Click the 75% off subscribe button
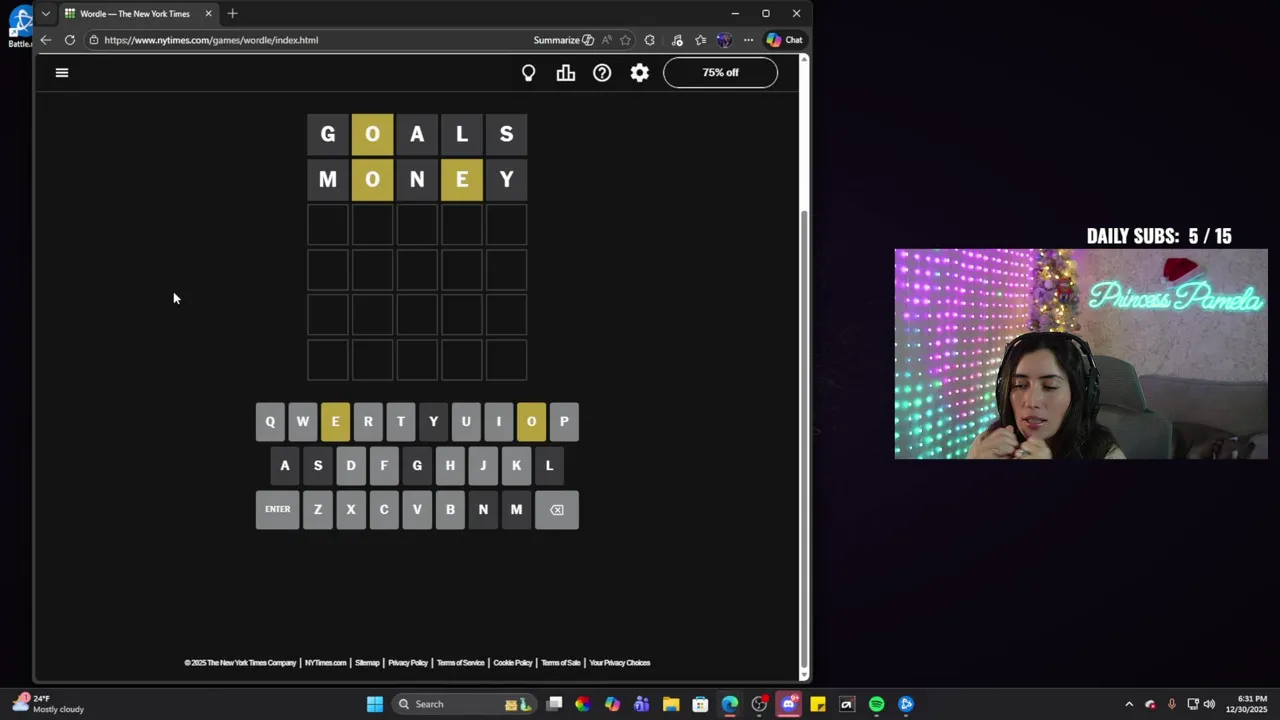Image resolution: width=1280 pixels, height=720 pixels. pyautogui.click(x=720, y=72)
